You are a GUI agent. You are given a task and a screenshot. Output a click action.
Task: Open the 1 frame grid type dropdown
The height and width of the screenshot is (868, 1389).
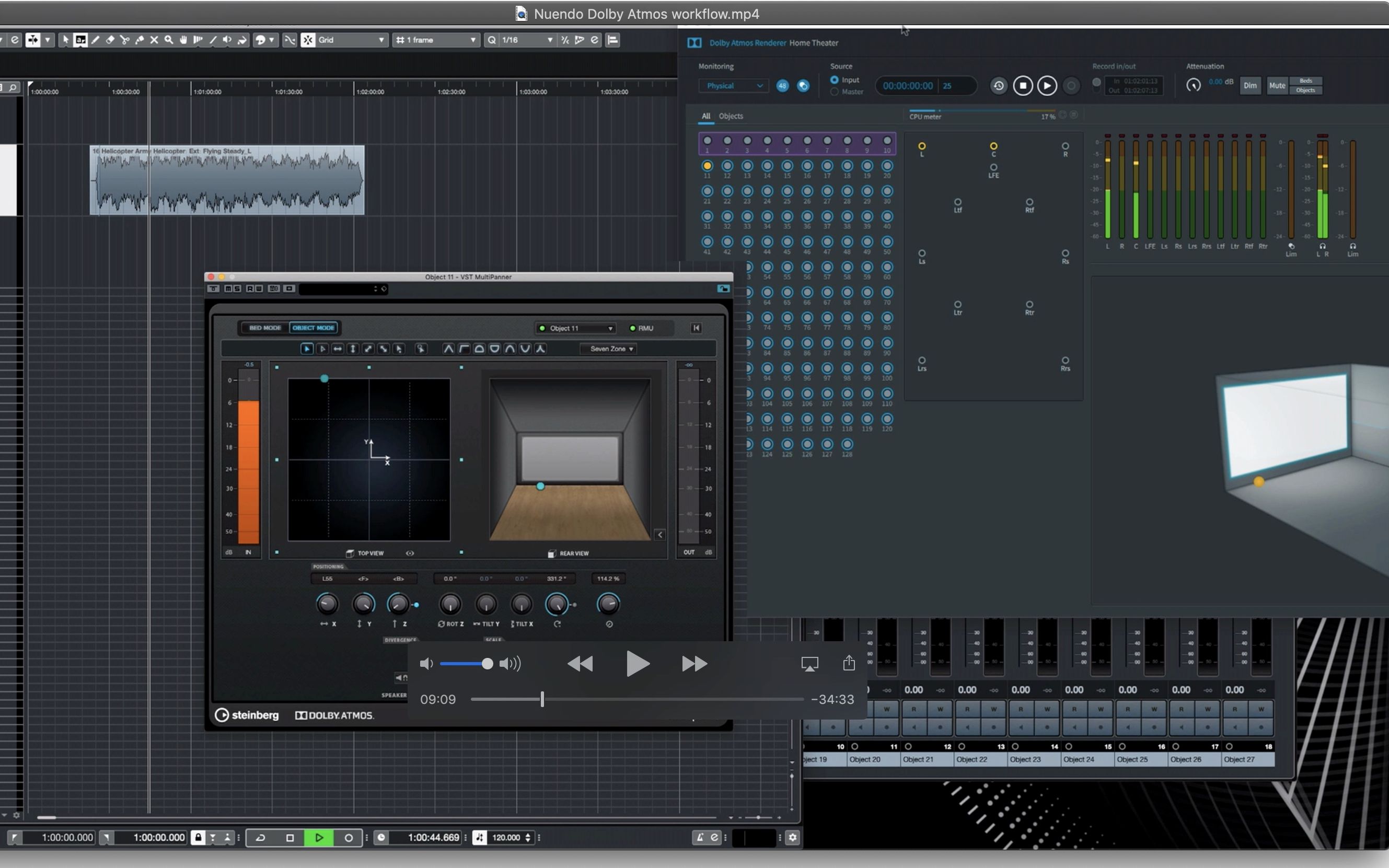[x=436, y=40]
